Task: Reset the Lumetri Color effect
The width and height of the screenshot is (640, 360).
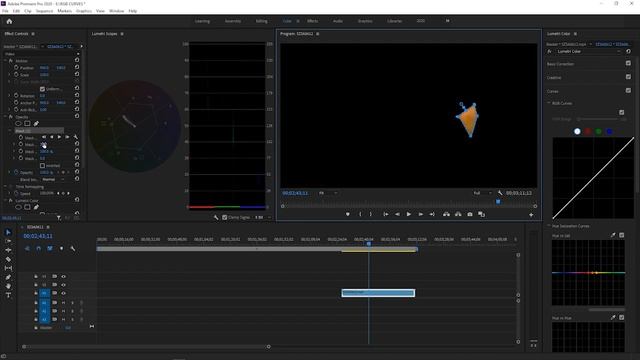Action: [628, 51]
